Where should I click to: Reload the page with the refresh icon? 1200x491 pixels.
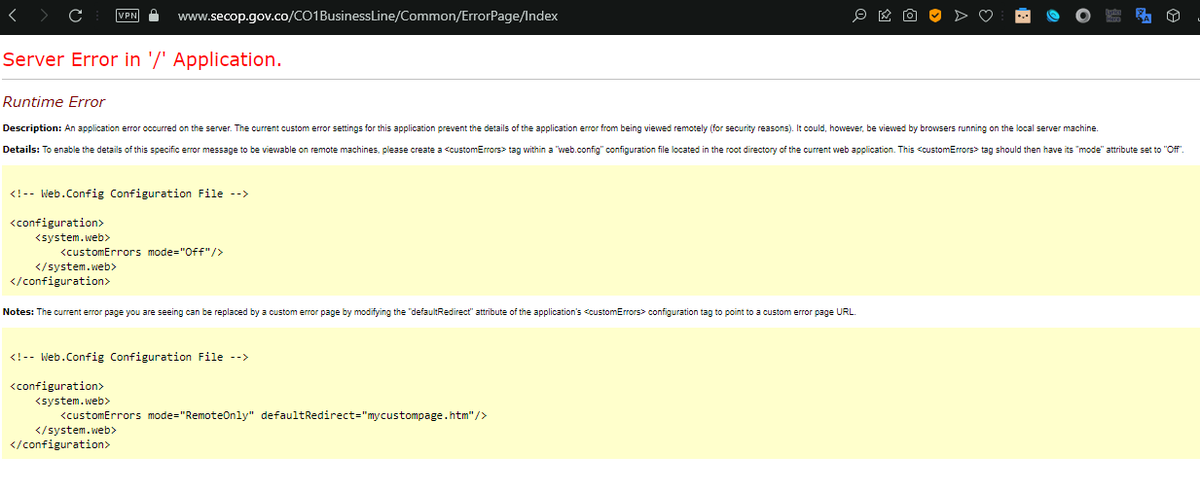75,16
